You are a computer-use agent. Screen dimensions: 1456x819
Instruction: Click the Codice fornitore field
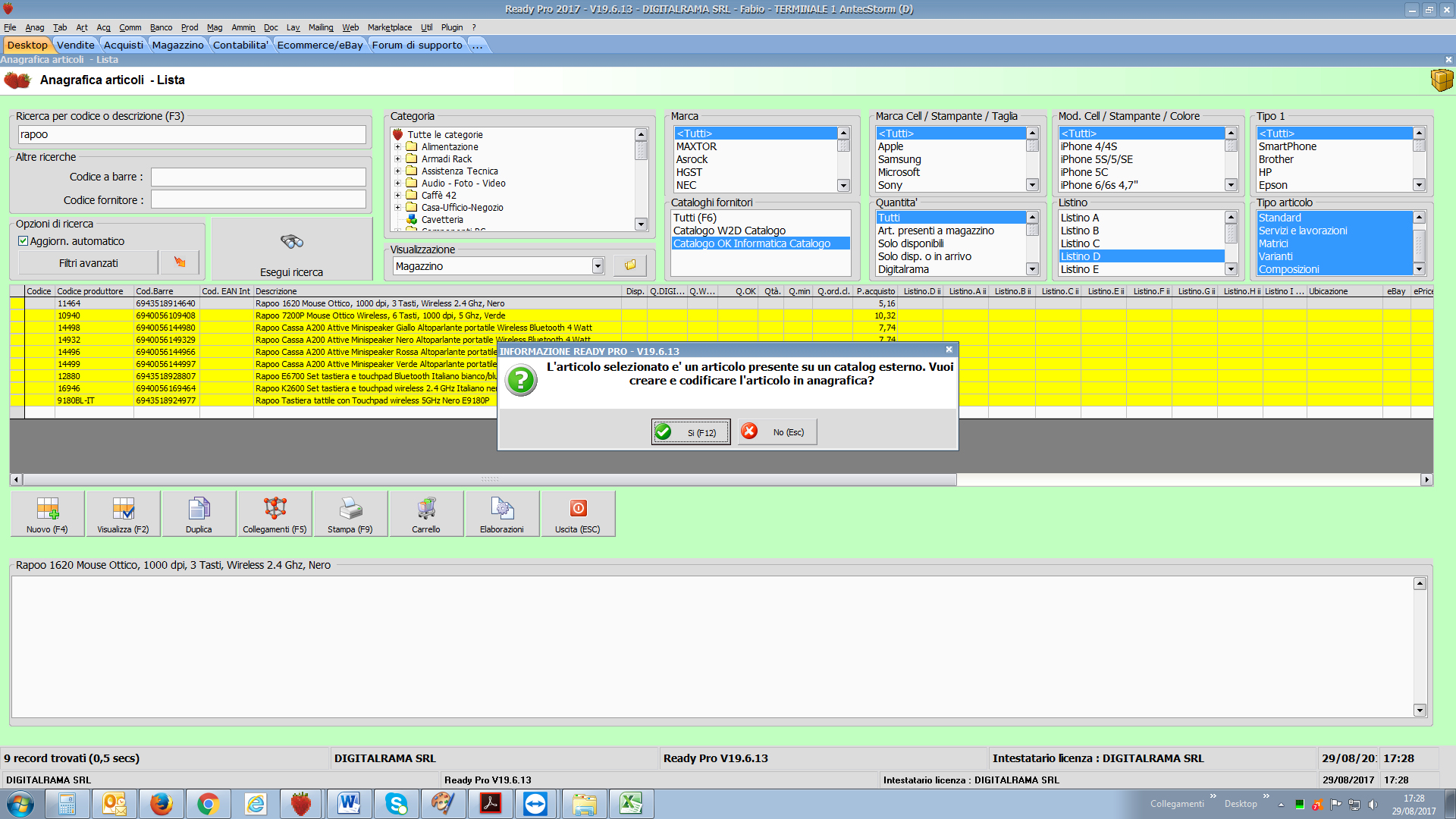point(258,199)
